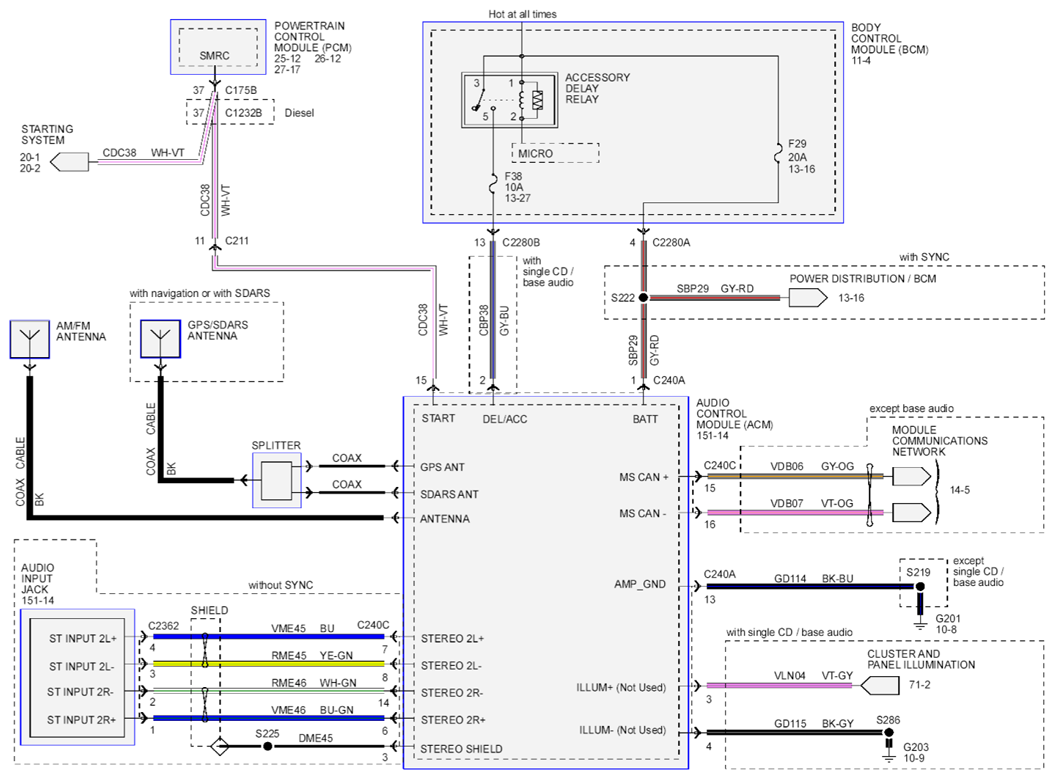Viewport: 1055px width, 779px height.
Task: Click the Power Distribution / BCM 13-16 arrow
Action: [808, 297]
